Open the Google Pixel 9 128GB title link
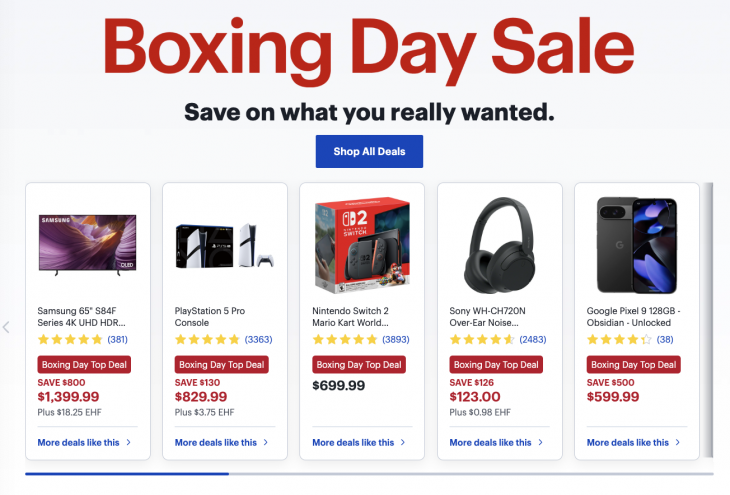Image resolution: width=730 pixels, height=495 pixels. pyautogui.click(x=633, y=317)
